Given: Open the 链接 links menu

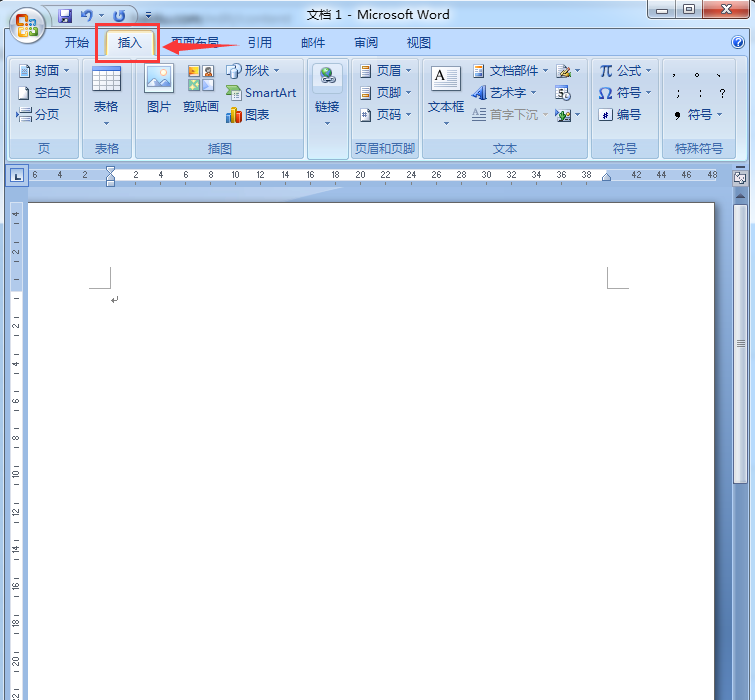Looking at the screenshot, I should [327, 96].
